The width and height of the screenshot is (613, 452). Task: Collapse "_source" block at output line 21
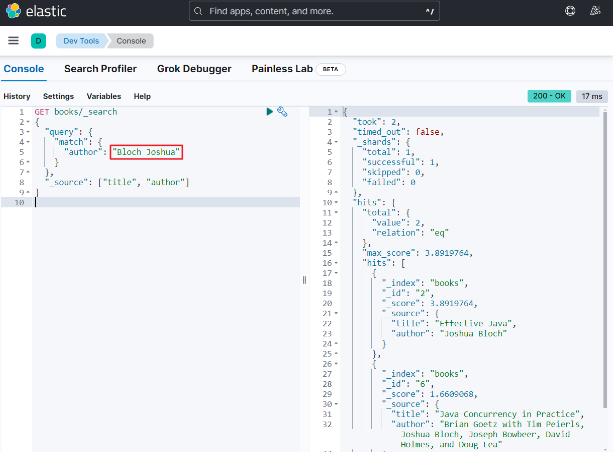[x=336, y=313]
